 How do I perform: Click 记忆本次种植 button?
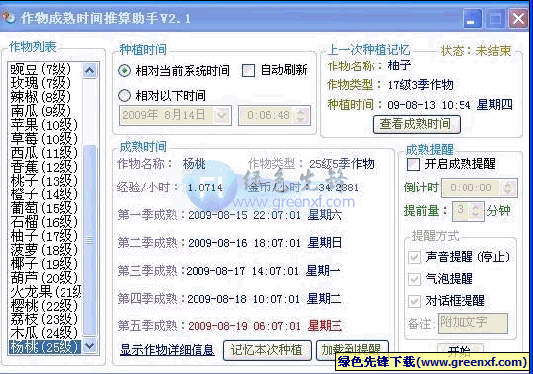[267, 350]
